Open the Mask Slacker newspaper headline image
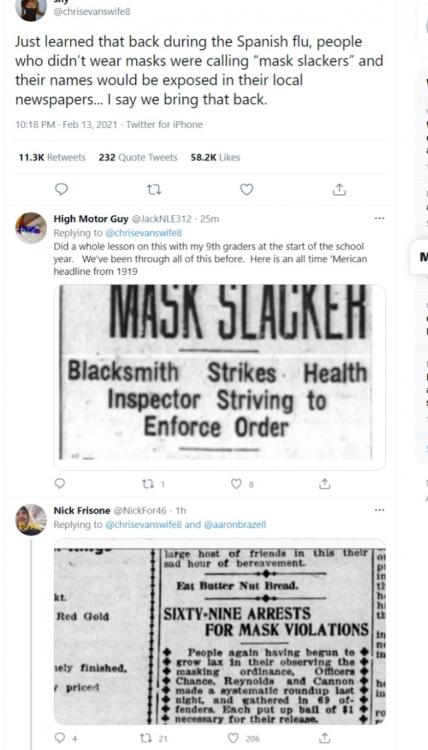428x750 pixels. tap(219, 377)
